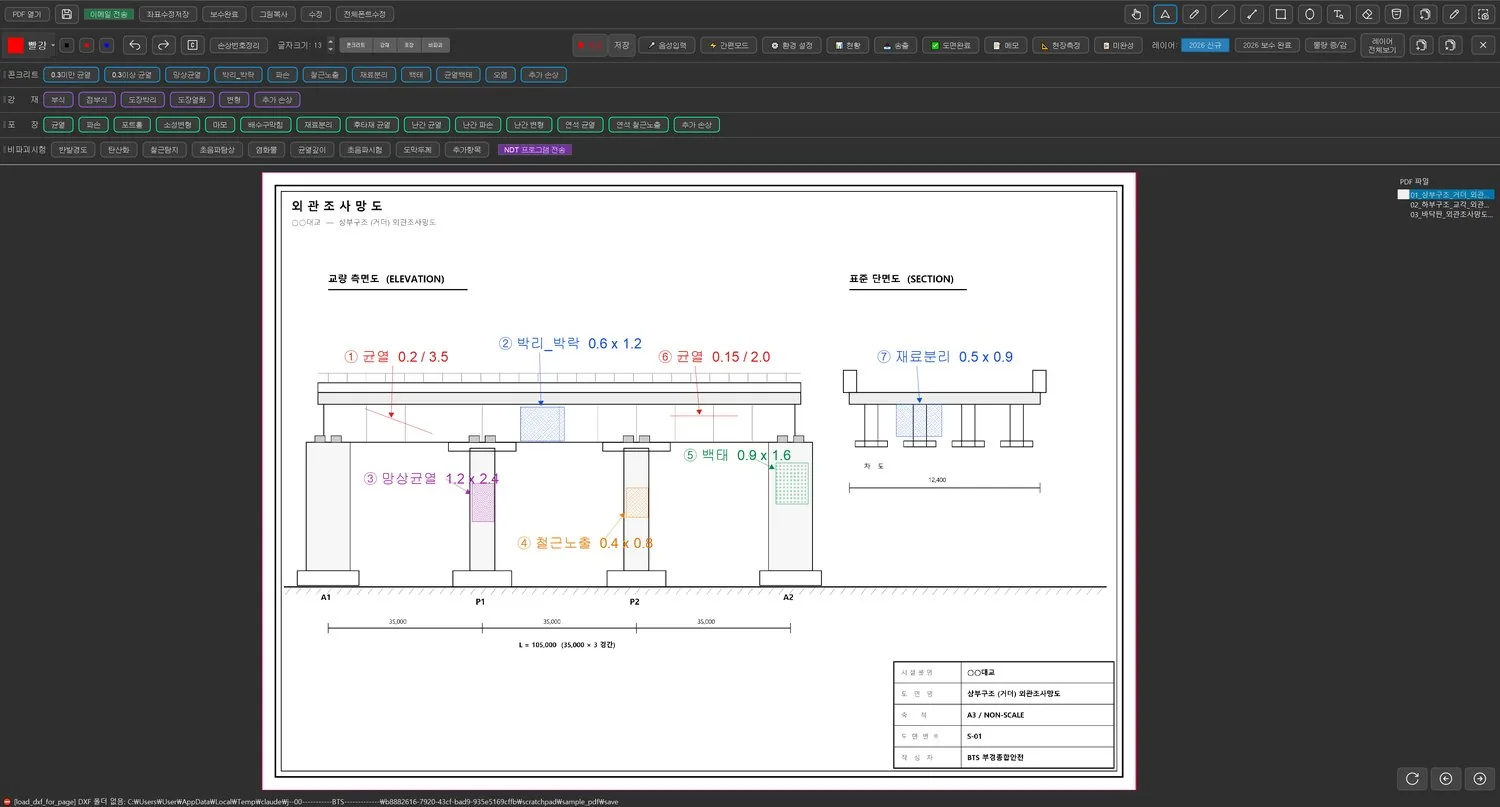Open the 빨강 color dropdown
Image resolution: width=1500 pixels, height=807 pixels.
click(x=28, y=45)
